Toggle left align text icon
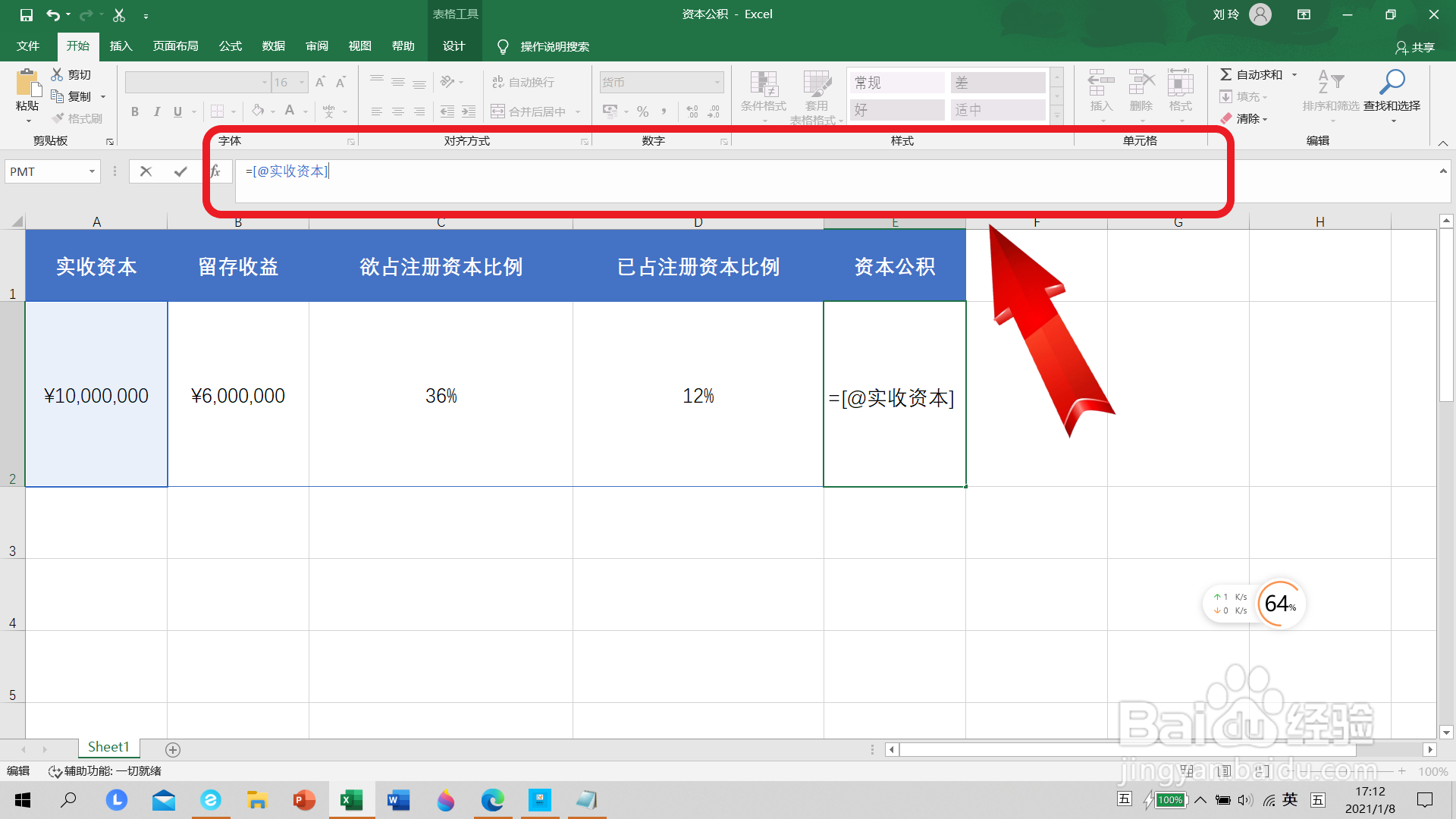 [x=376, y=111]
